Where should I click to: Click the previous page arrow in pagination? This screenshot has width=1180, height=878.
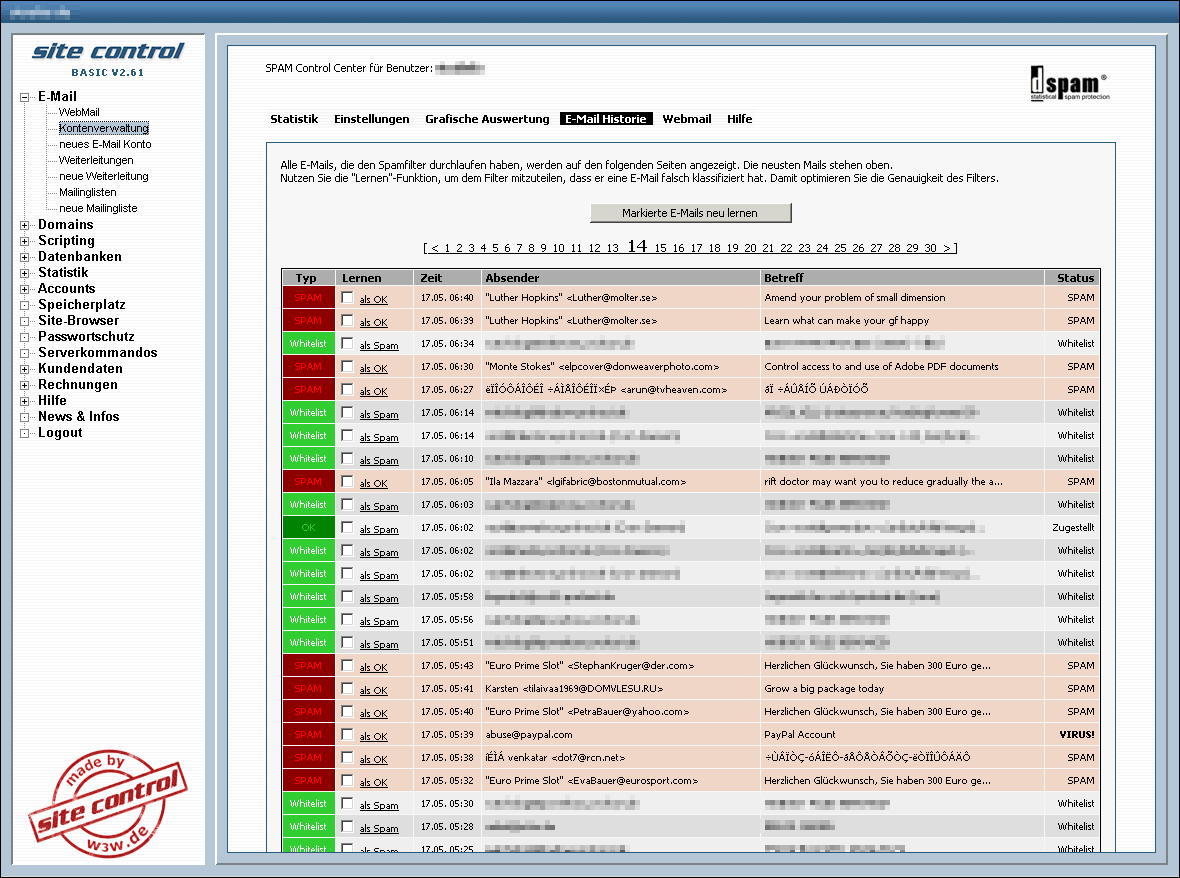[x=434, y=248]
